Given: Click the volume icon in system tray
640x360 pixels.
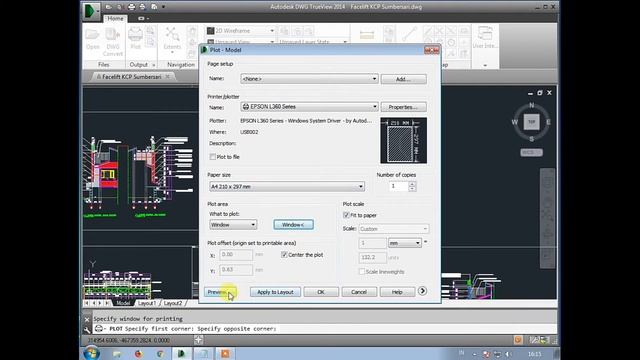Looking at the screenshot, I should point(508,354).
